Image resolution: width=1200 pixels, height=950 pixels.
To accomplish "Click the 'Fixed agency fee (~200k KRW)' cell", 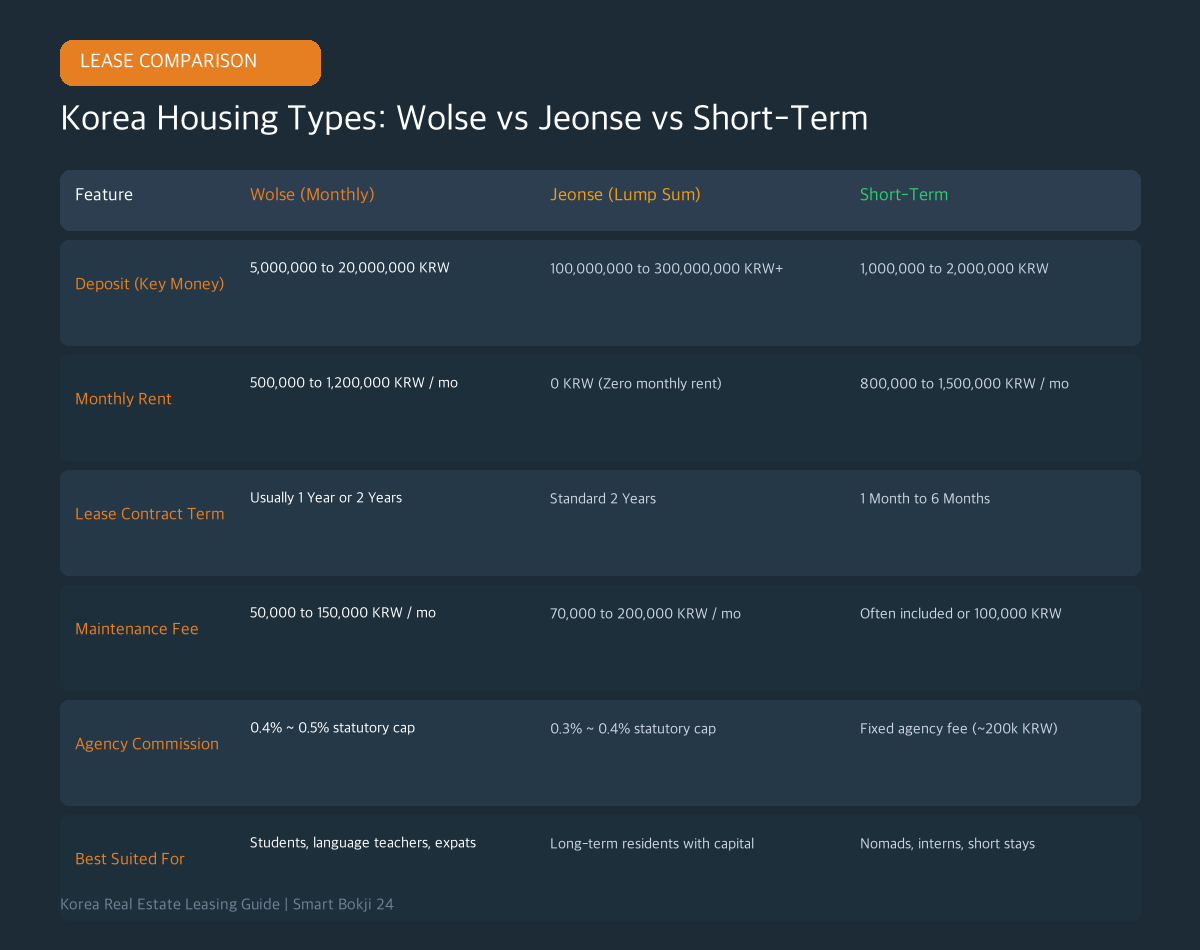I will (959, 729).
